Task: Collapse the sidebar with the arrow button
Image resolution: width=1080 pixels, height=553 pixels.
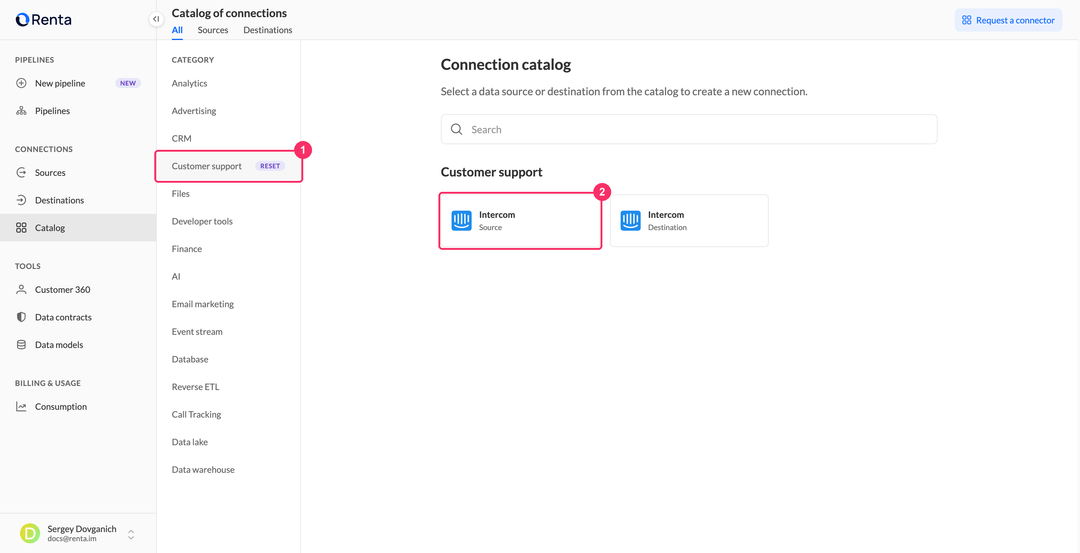Action: point(156,19)
